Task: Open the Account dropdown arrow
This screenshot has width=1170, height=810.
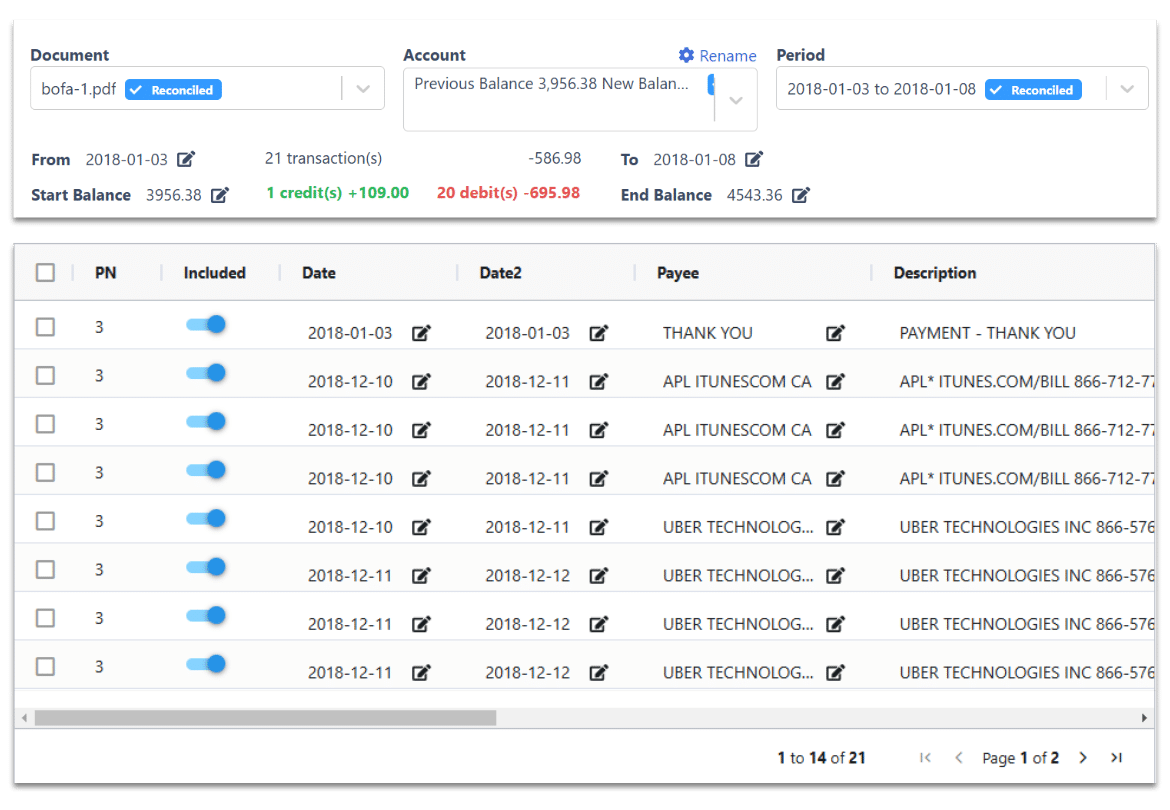Action: coord(736,100)
